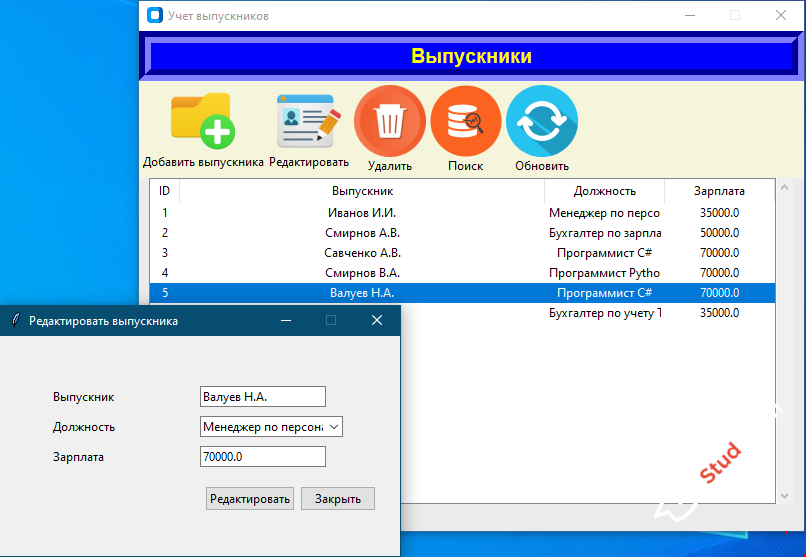This screenshot has height=557, width=806.
Task: Sort by the ID column header
Action: [164, 191]
